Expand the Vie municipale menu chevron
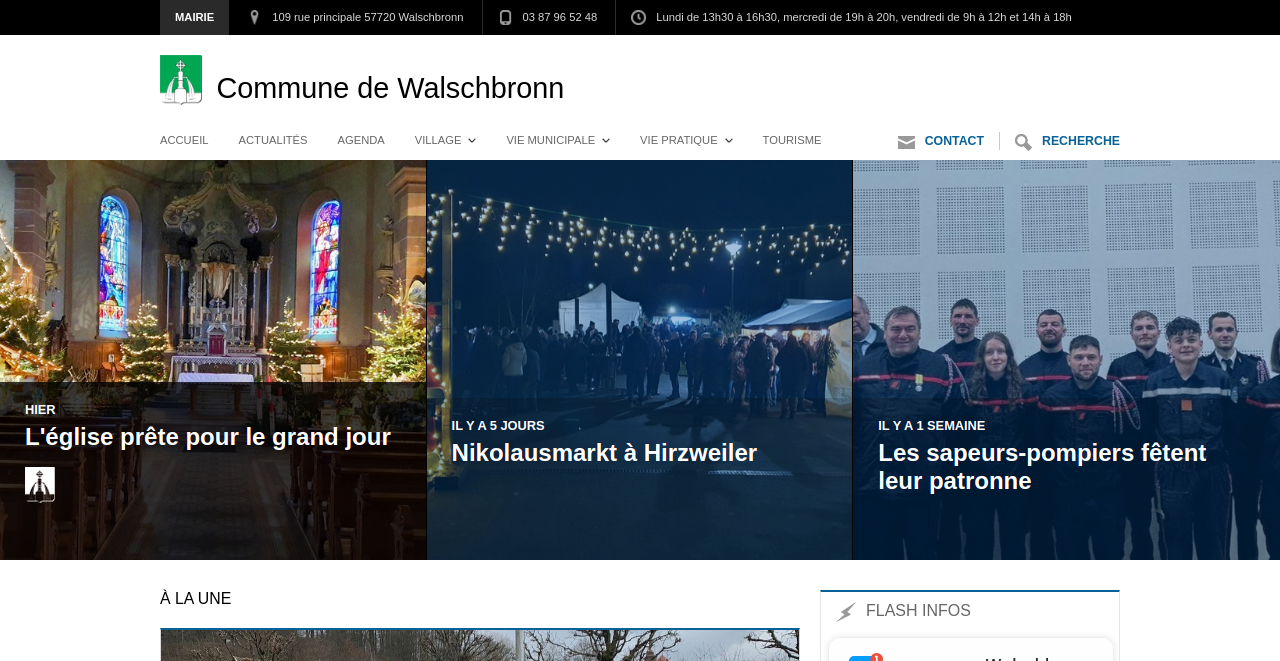This screenshot has height=661, width=1280. [x=606, y=141]
